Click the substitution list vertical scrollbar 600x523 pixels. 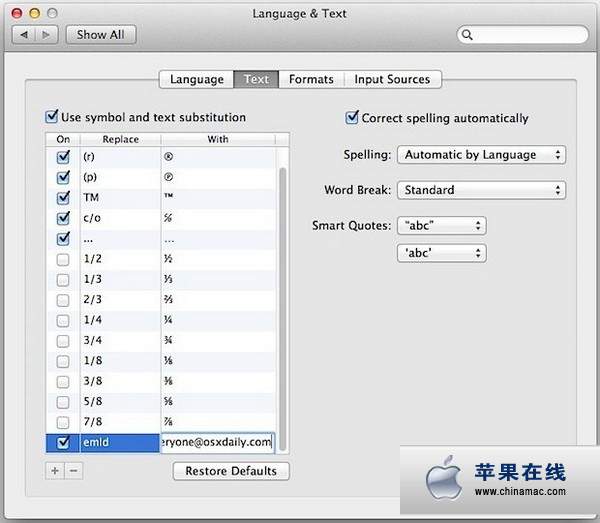pyautogui.click(x=284, y=300)
